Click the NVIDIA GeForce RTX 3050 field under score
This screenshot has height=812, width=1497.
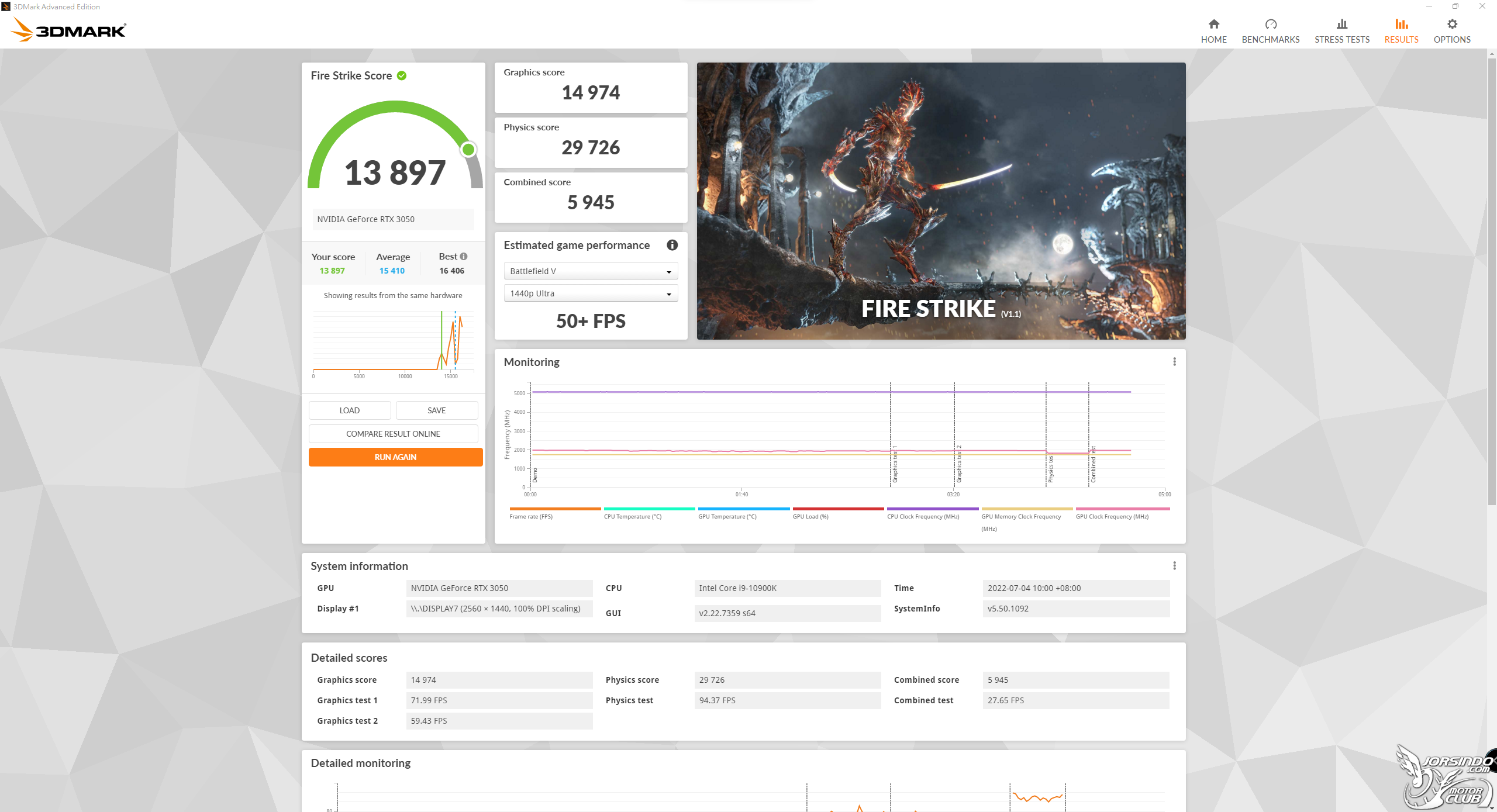tap(393, 219)
